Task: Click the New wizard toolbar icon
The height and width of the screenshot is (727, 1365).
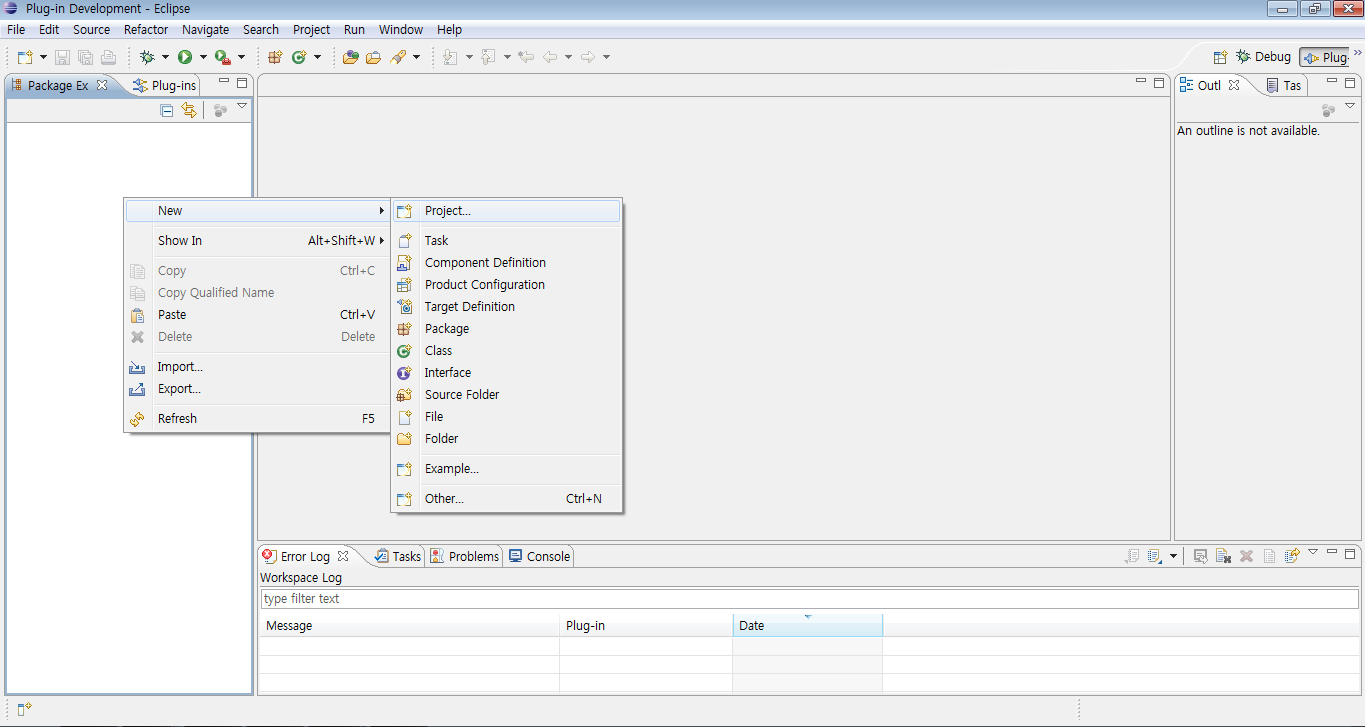Action: coord(25,57)
